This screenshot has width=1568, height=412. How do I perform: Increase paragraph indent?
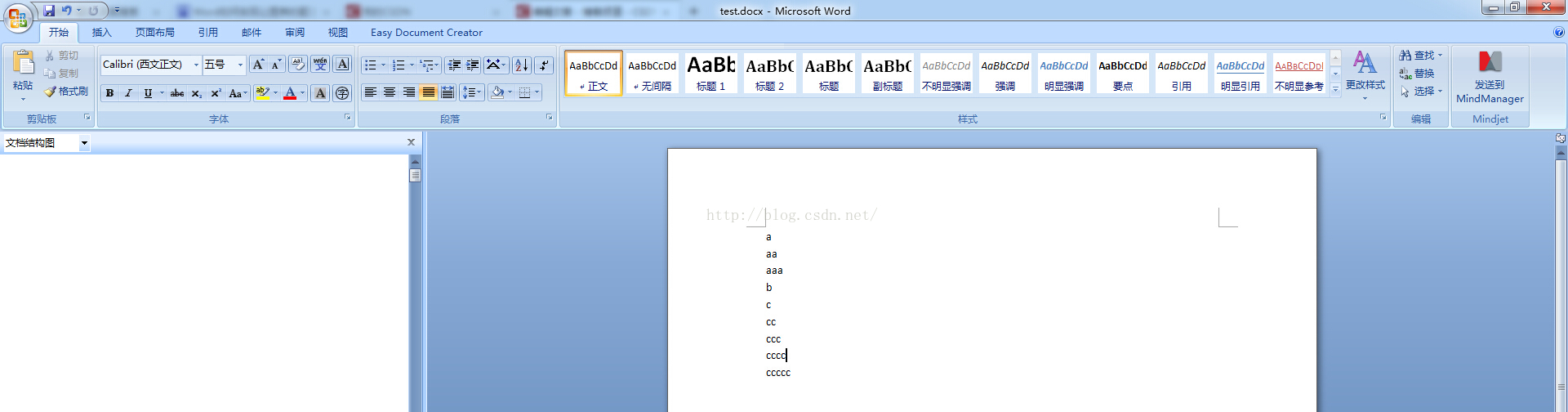point(473,65)
